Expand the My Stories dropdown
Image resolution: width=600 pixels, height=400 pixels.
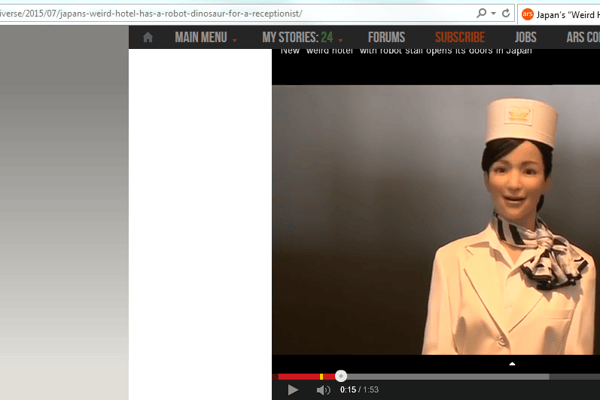click(x=302, y=38)
